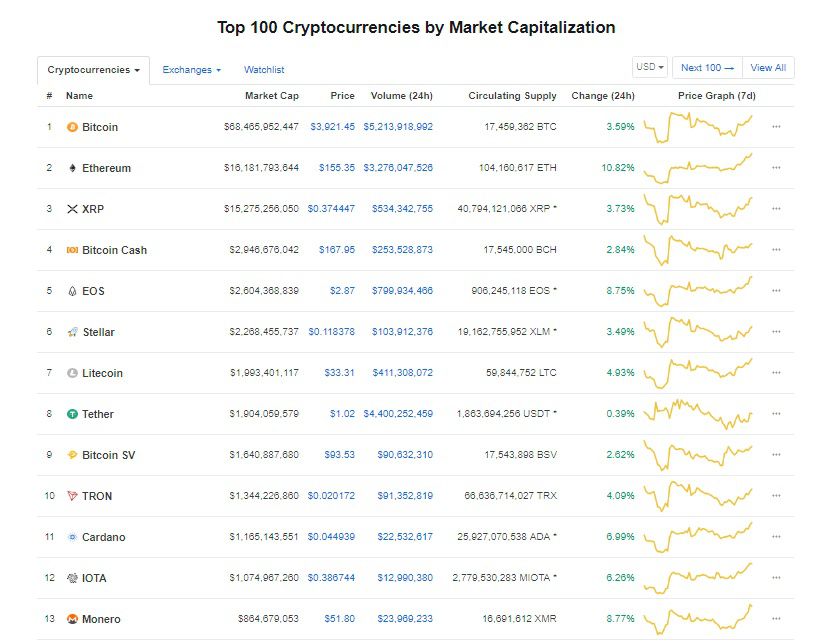Image resolution: width=840 pixels, height=641 pixels.
Task: Open the ellipsis options for the Litecoin row
Action: [x=776, y=373]
